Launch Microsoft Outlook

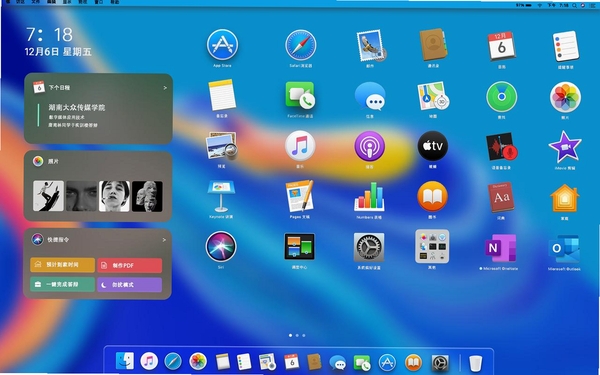(564, 249)
